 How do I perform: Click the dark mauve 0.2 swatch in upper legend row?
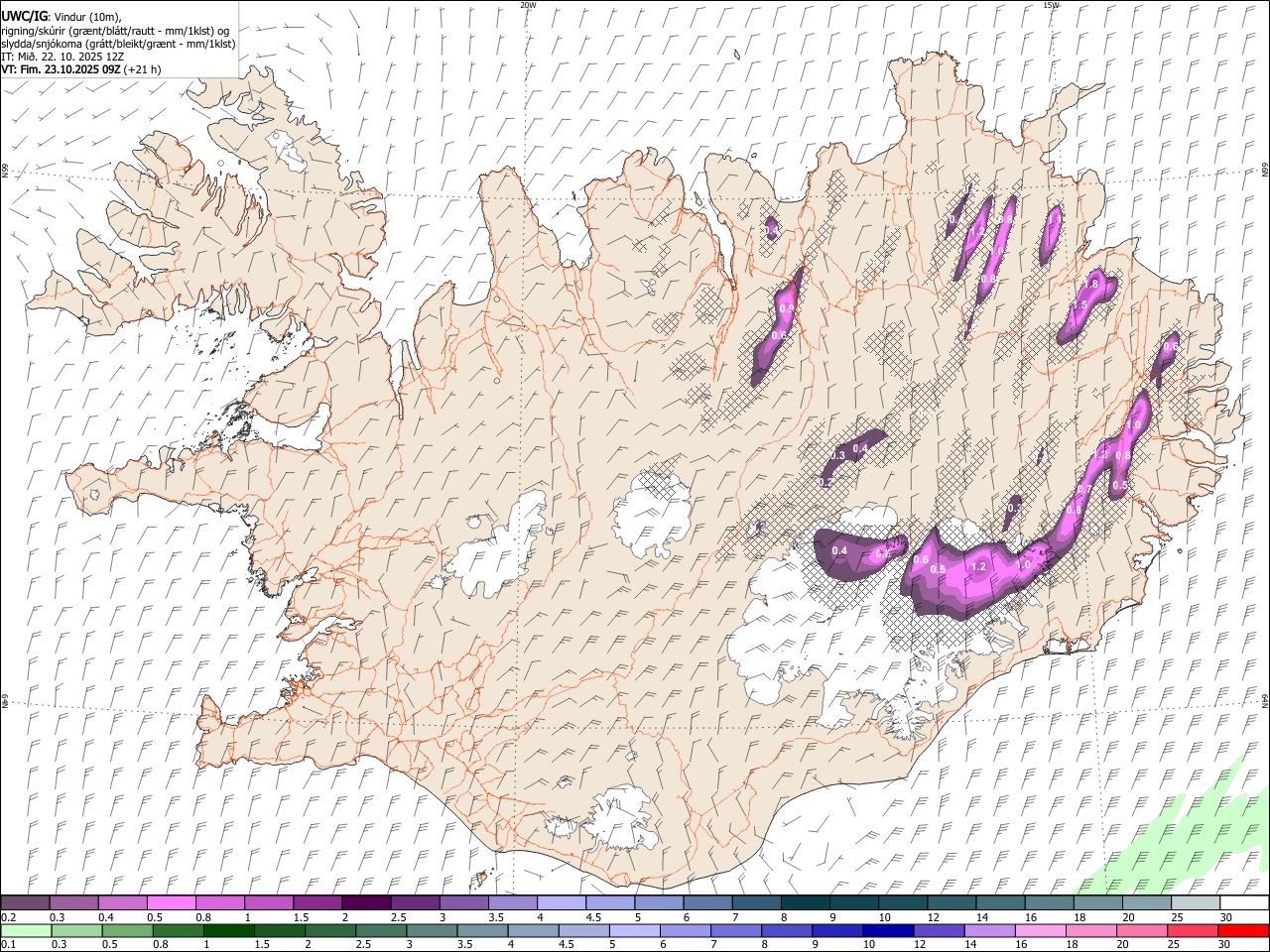click(25, 903)
